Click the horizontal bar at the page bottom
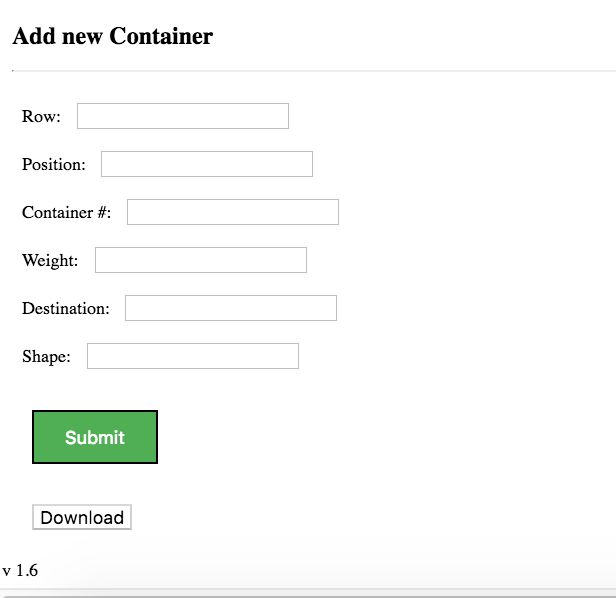 308,592
